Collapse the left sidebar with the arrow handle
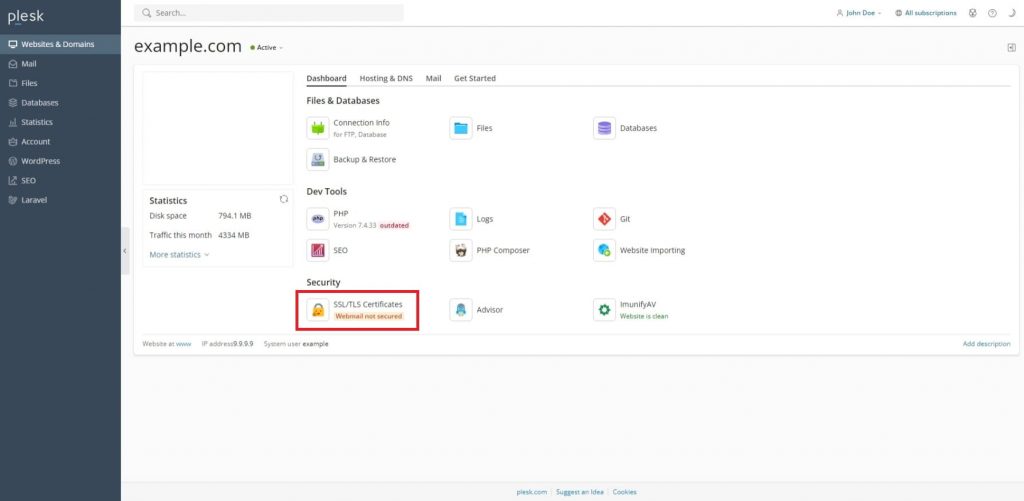 click(x=125, y=251)
